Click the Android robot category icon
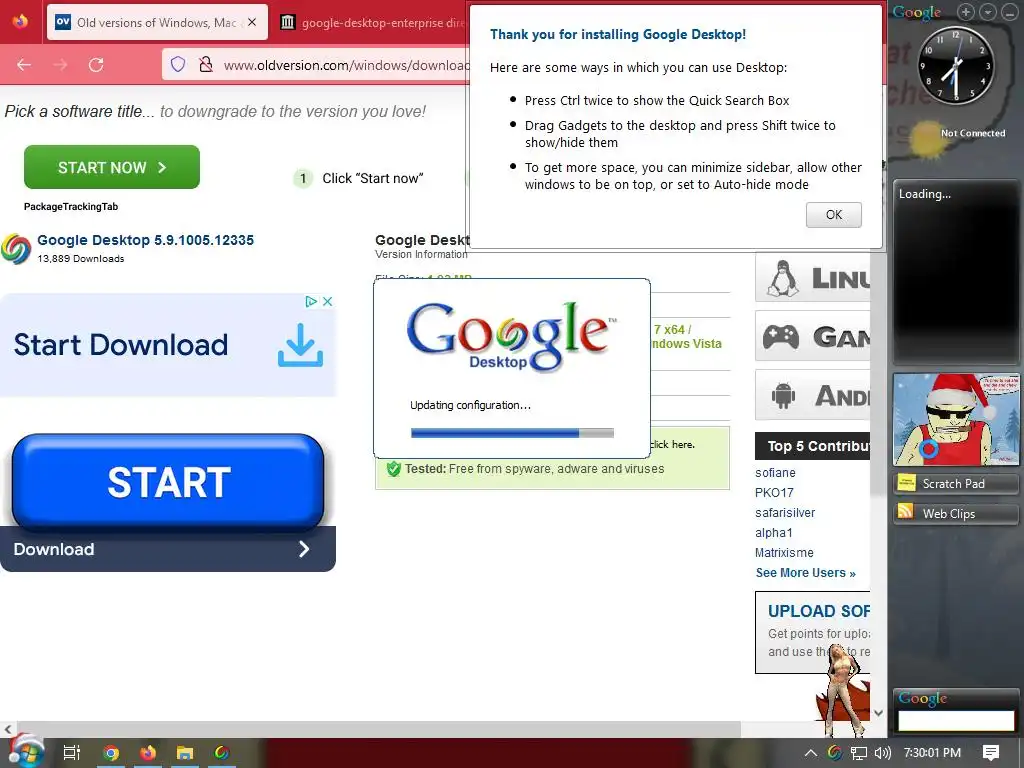The width and height of the screenshot is (1024, 768). (x=782, y=396)
